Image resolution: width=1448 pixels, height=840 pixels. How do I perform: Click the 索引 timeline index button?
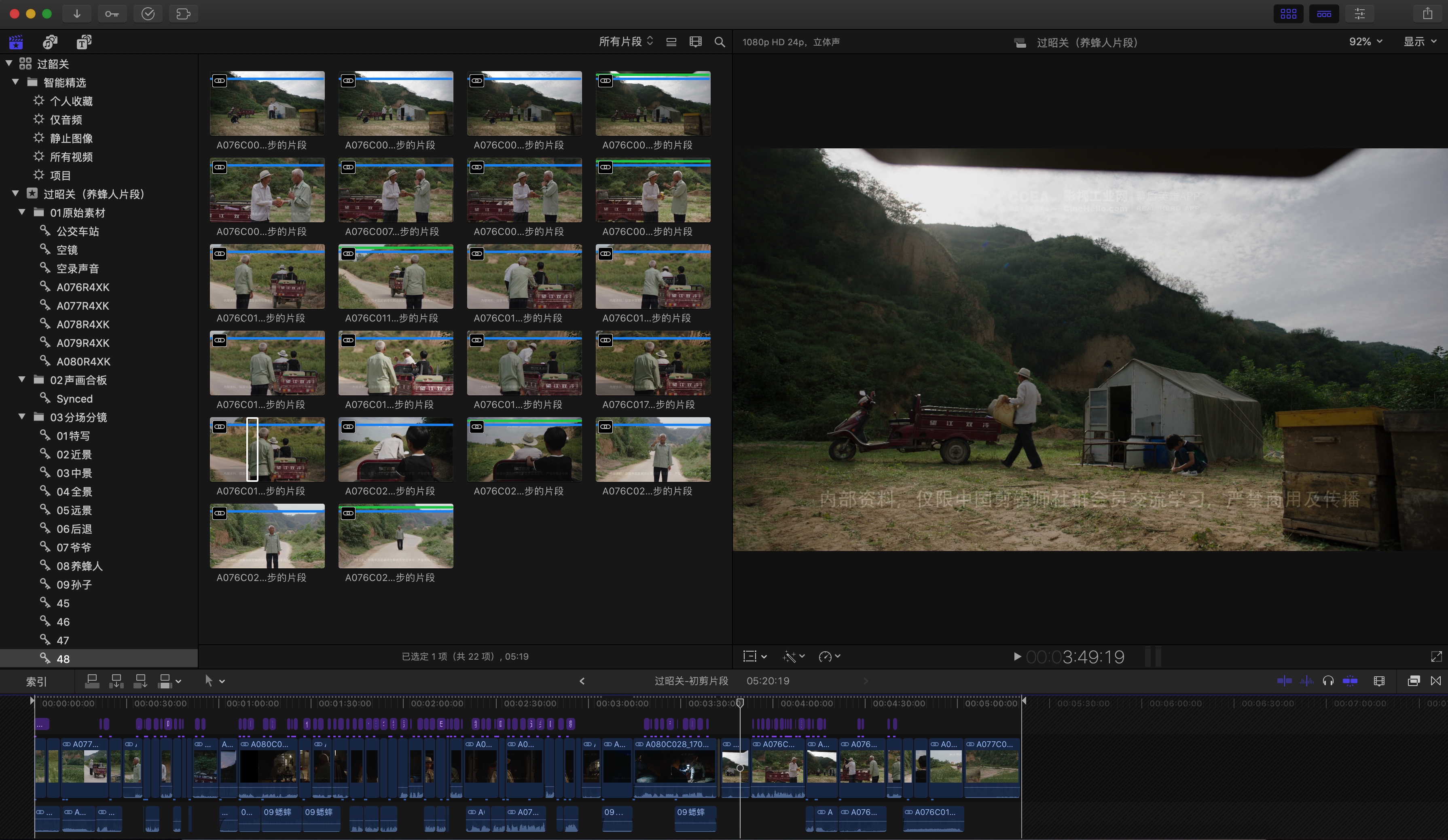tap(36, 682)
